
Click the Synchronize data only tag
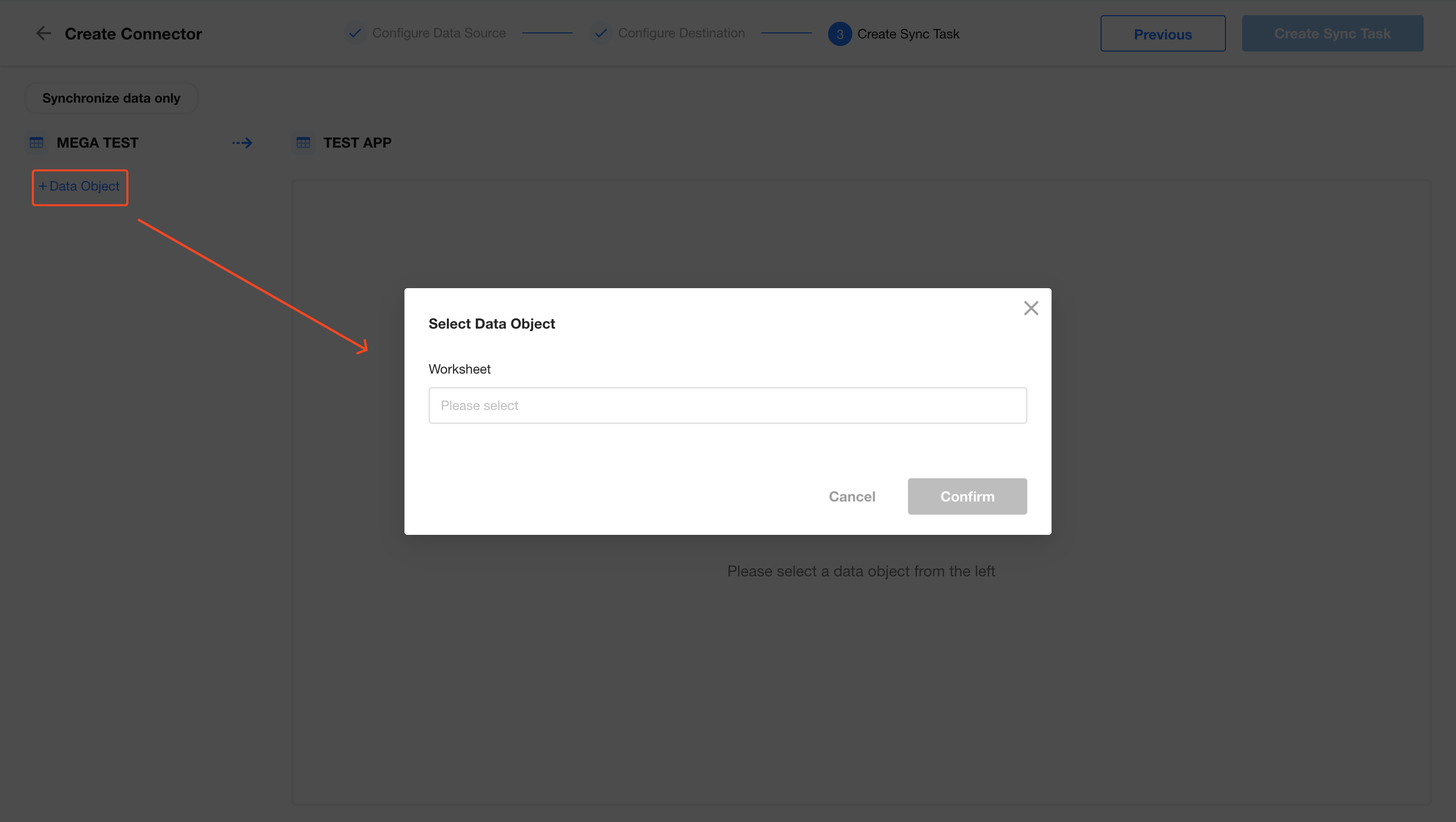pos(111,99)
